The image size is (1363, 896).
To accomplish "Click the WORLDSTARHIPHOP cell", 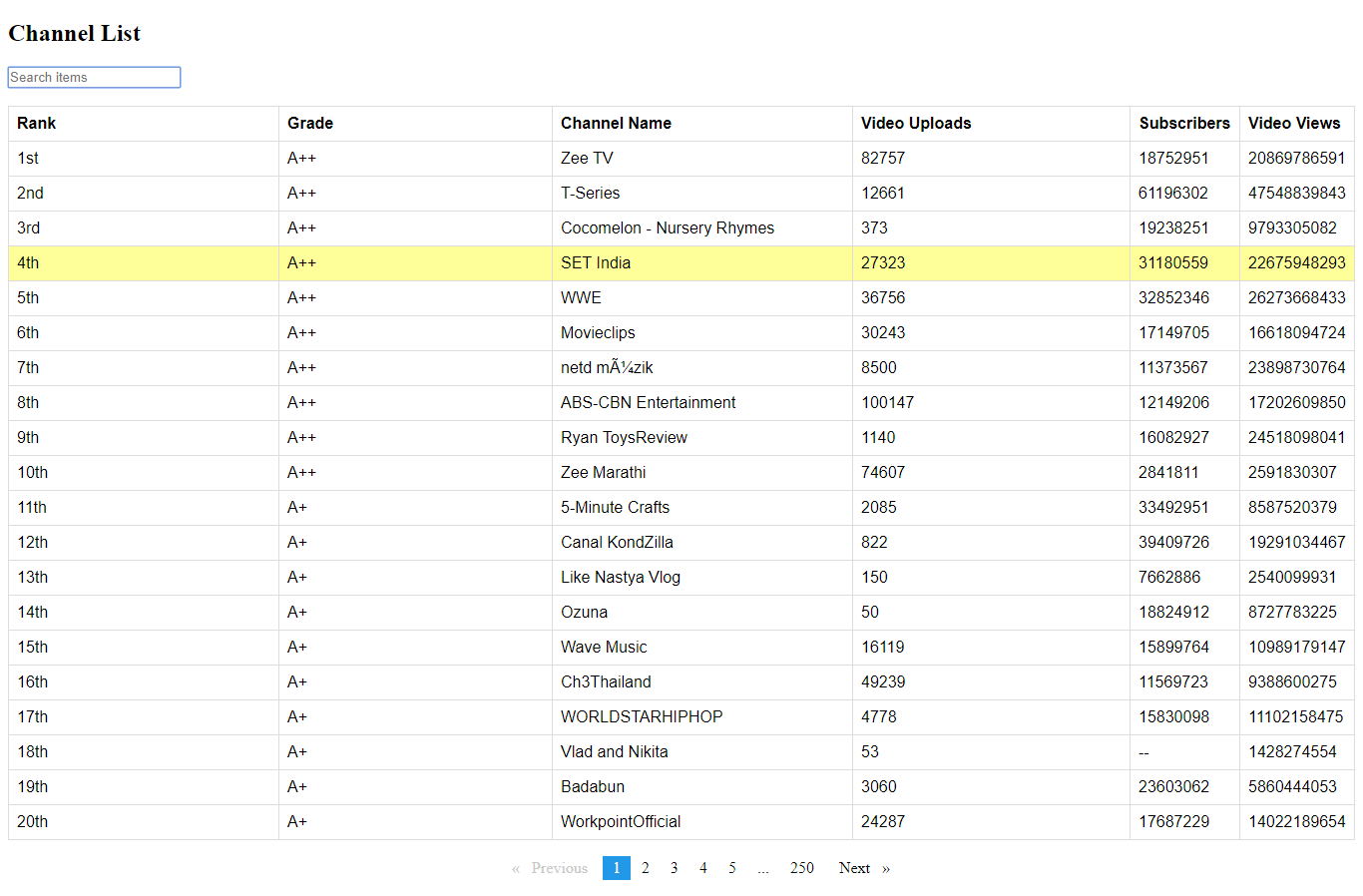I will click(x=702, y=717).
